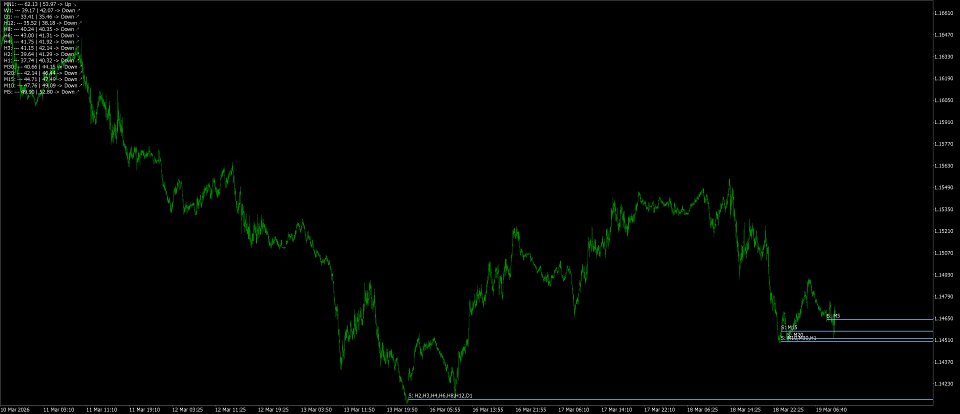Click the '17 Mar 06:10' time label

576,409
